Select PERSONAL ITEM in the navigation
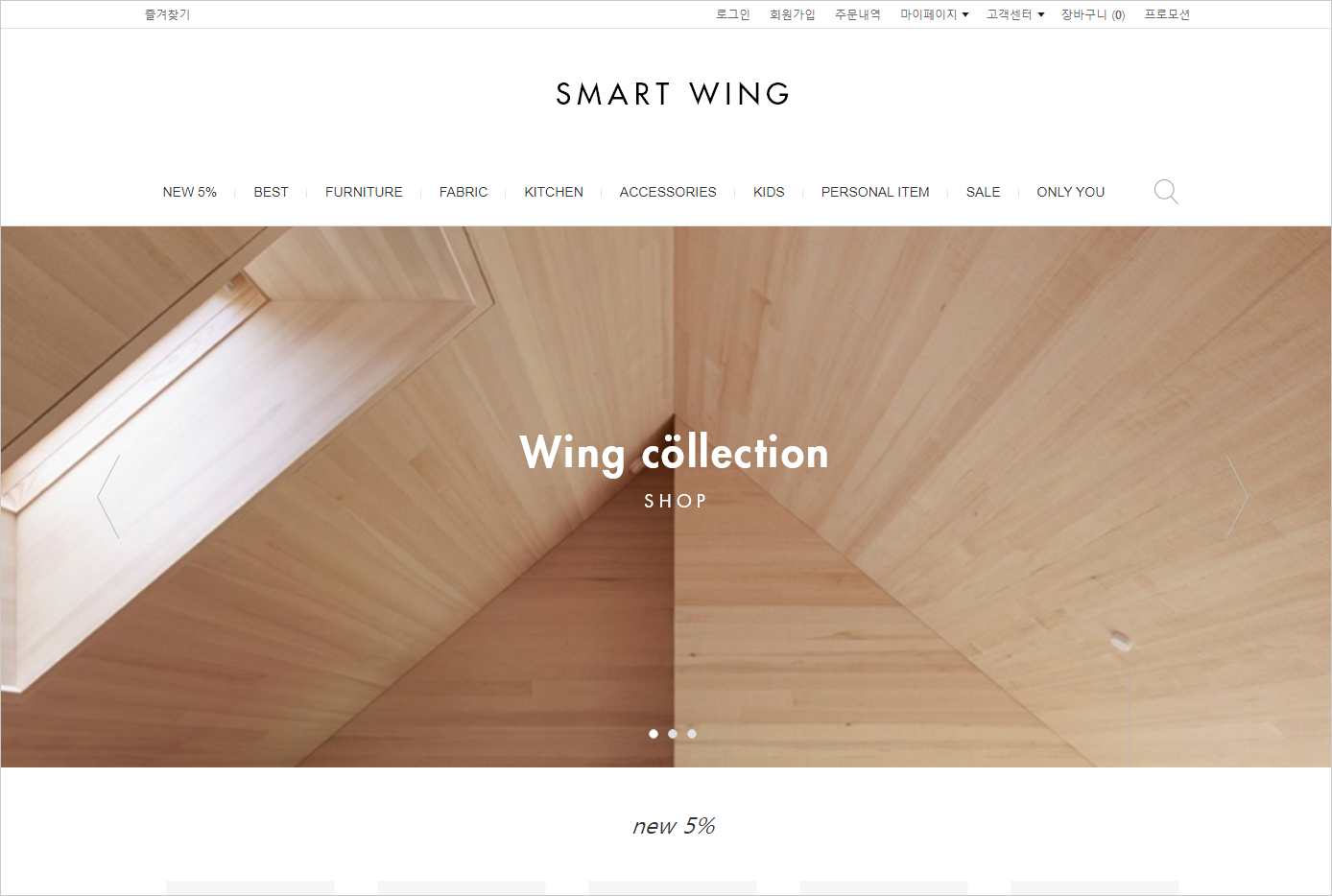The width and height of the screenshot is (1332, 896). pos(875,192)
